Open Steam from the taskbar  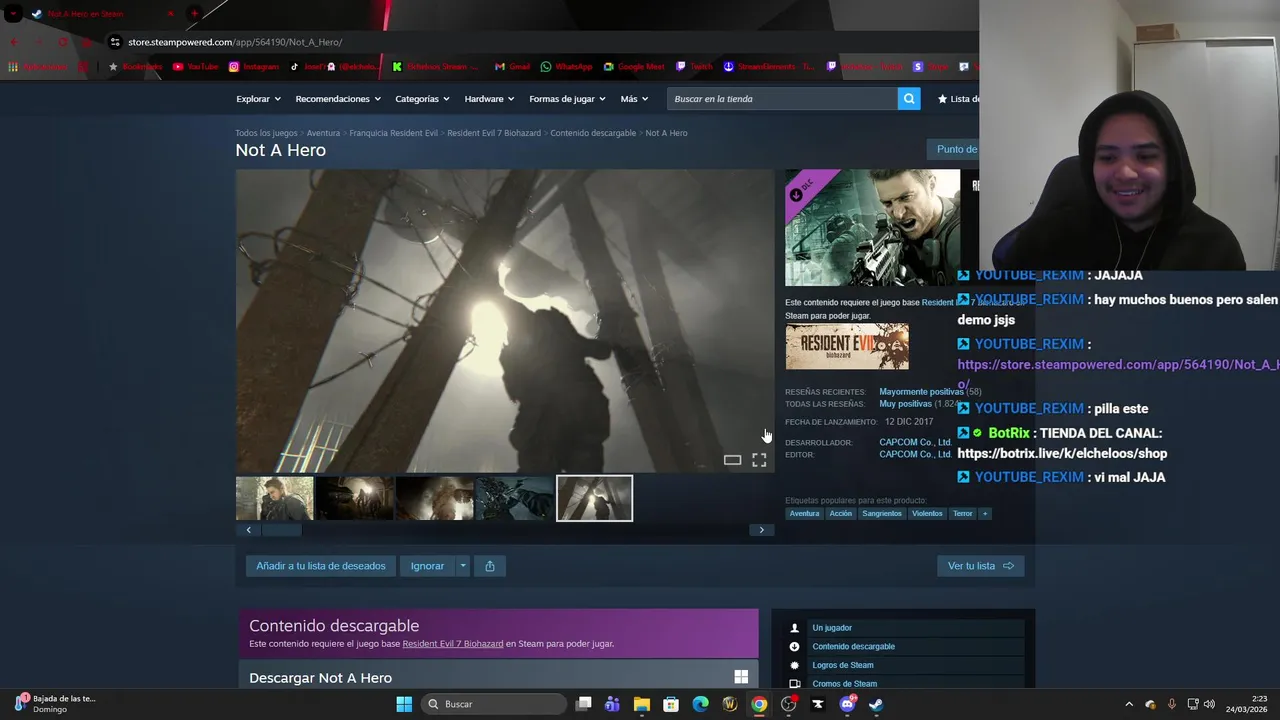pyautogui.click(x=876, y=704)
